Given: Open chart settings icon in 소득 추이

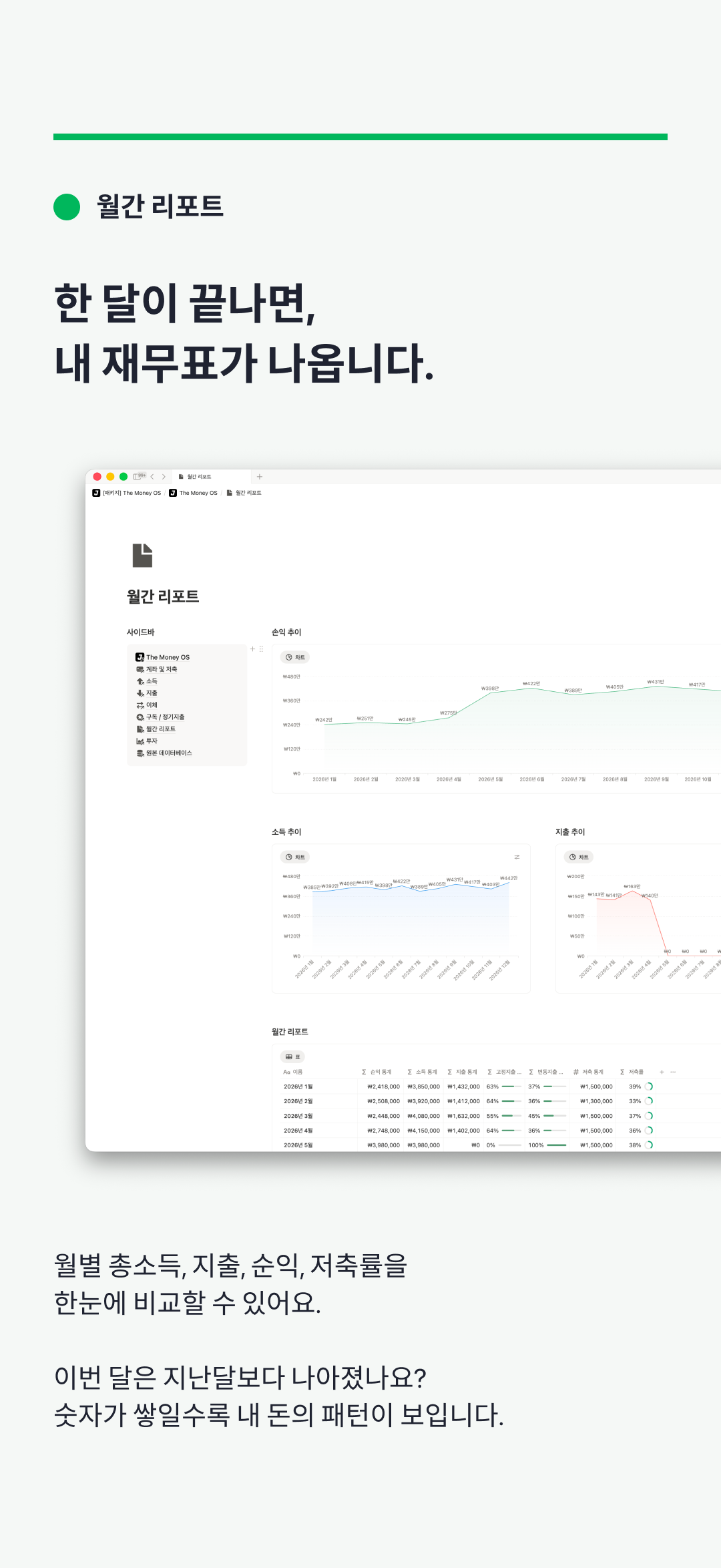Looking at the screenshot, I should click(517, 857).
